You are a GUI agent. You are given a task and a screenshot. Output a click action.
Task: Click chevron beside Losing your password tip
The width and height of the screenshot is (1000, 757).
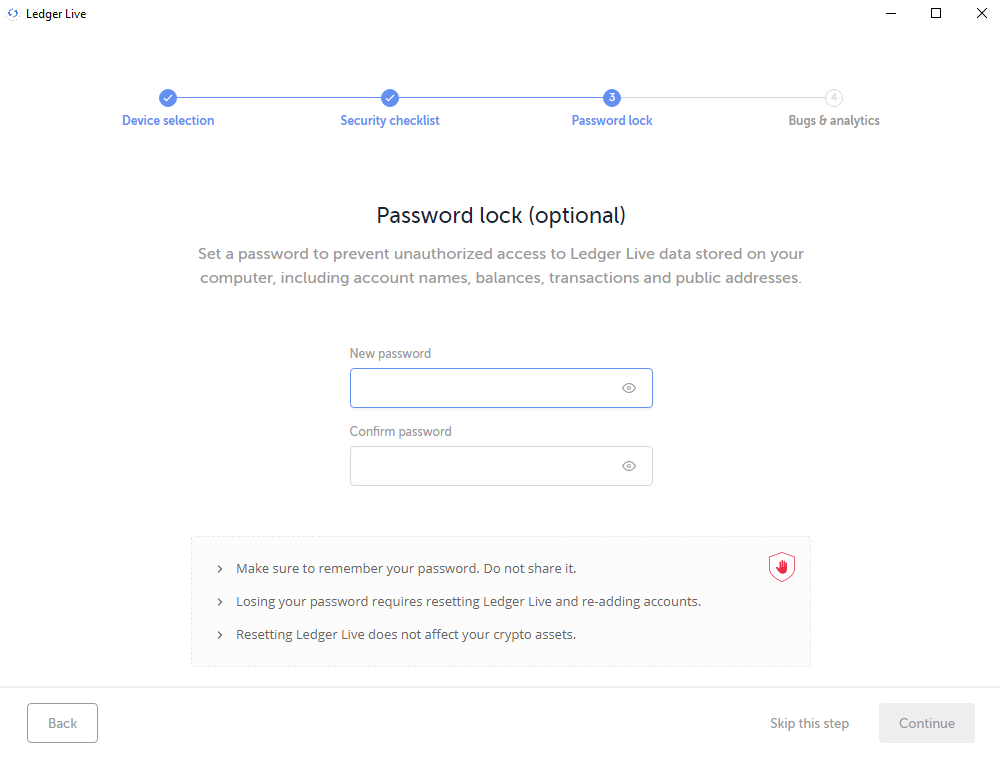tap(220, 601)
